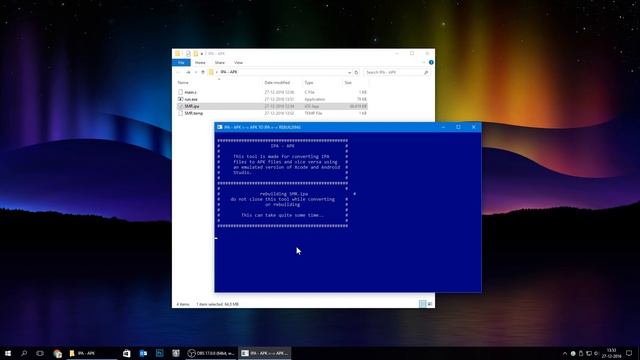The height and width of the screenshot is (360, 640).
Task: Click the round tray icon beside the chevron
Action: [x=573, y=353]
